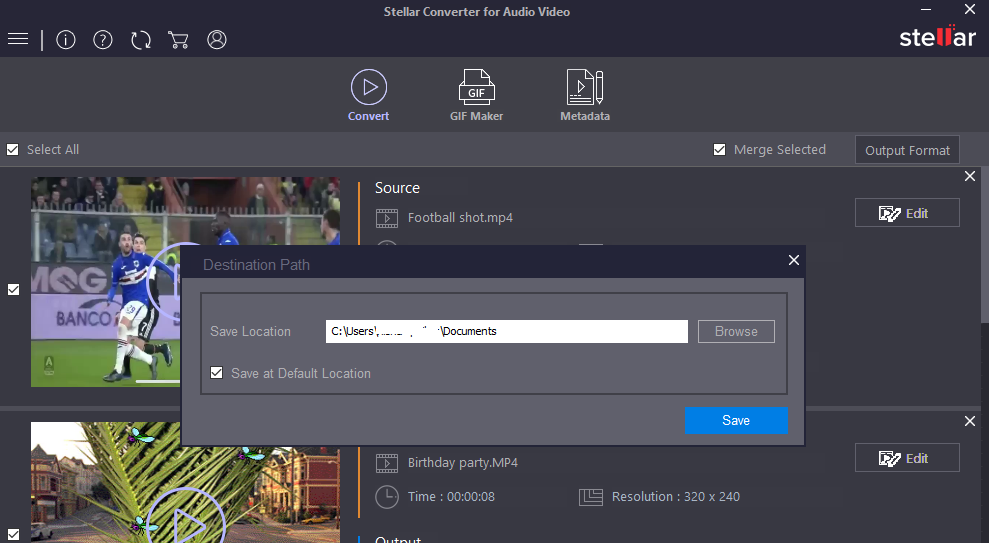Close the Destination Path dialog
This screenshot has height=543, width=989.
click(793, 260)
